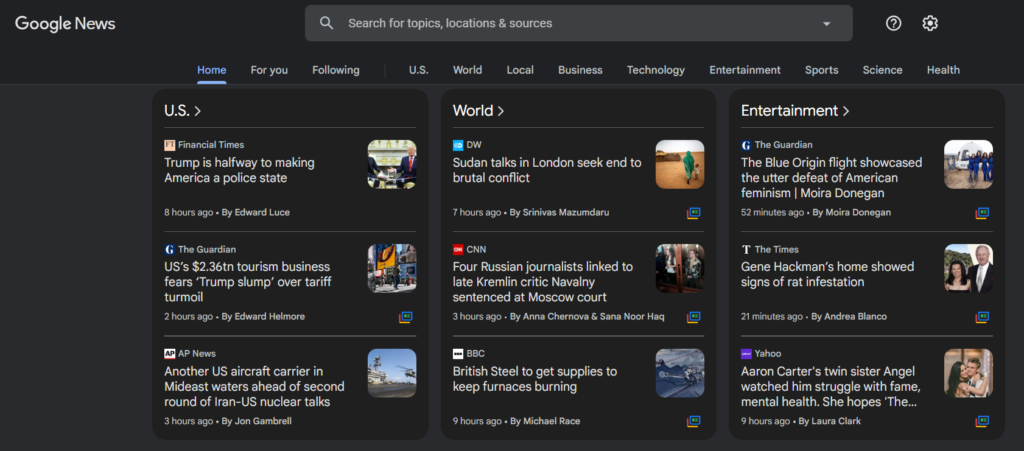Click the Blue Origin article thumbnail

tap(968, 164)
